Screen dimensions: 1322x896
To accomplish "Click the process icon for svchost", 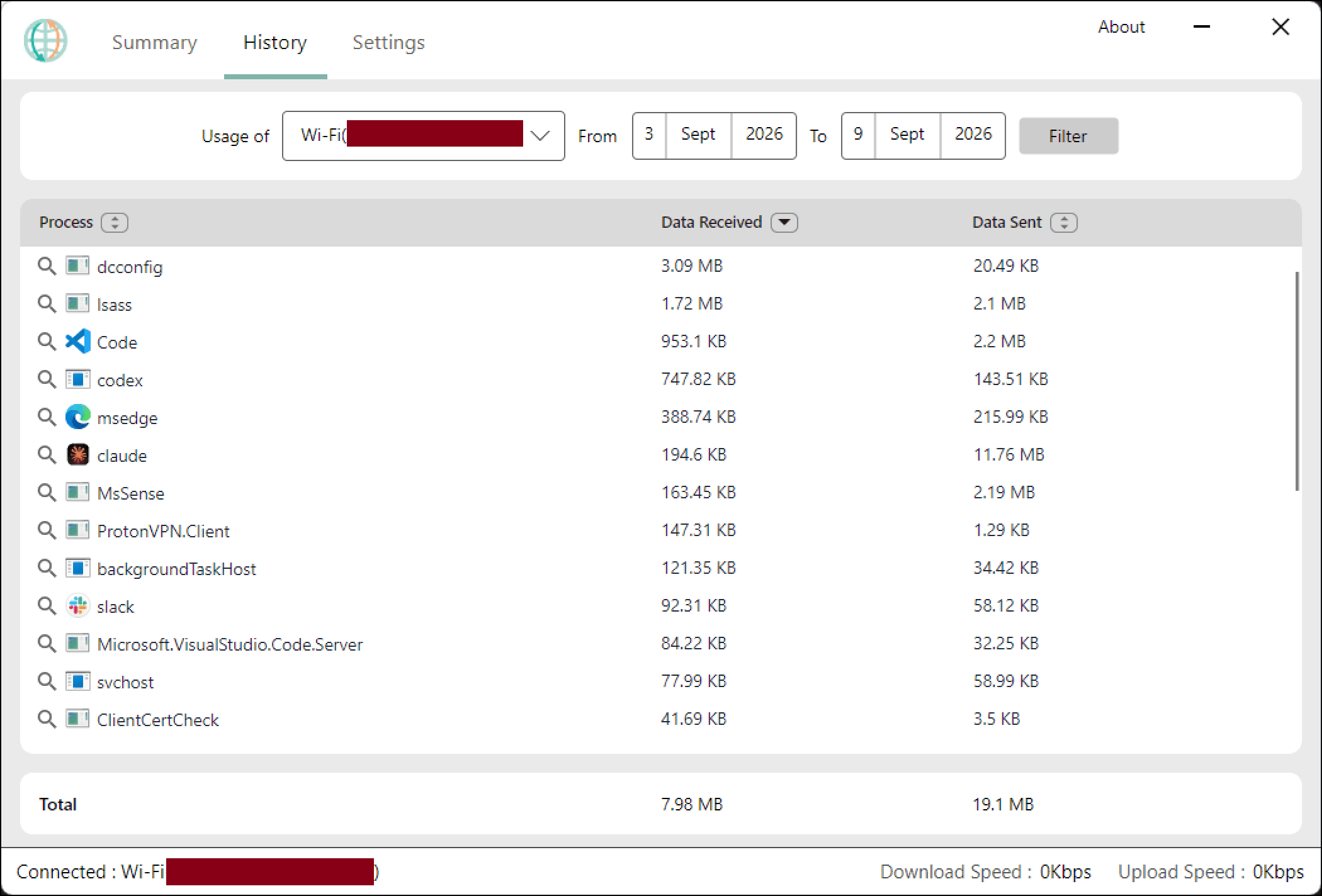I will 78,681.
